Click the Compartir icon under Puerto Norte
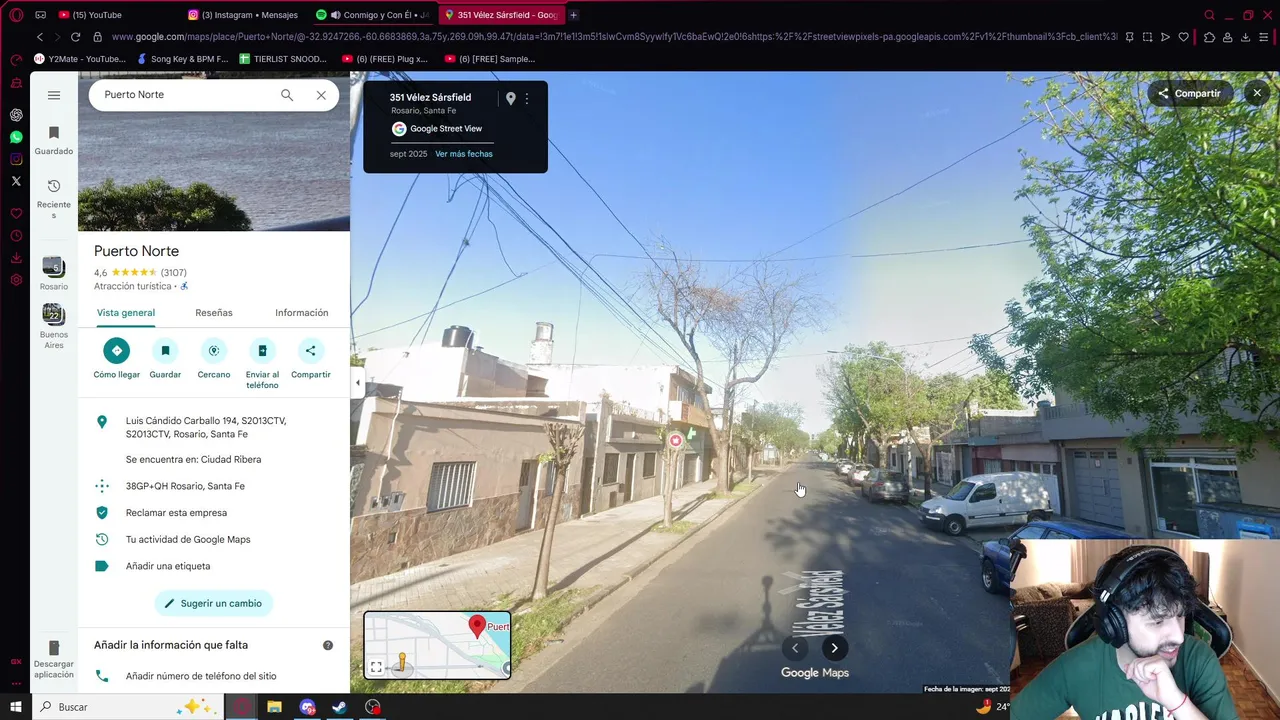Image resolution: width=1280 pixels, height=720 pixels. tap(310, 351)
